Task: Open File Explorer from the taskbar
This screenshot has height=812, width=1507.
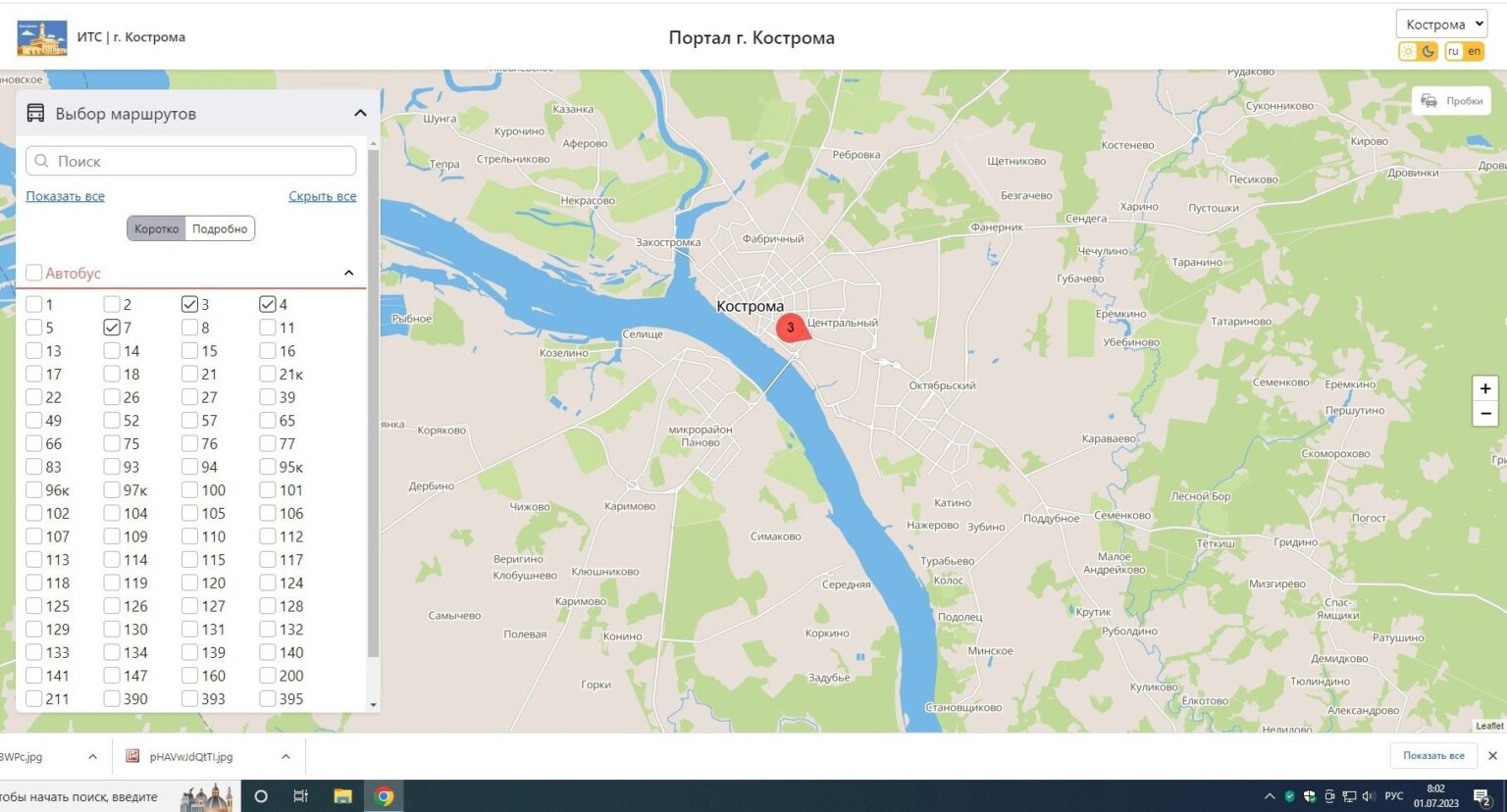Action: click(342, 796)
